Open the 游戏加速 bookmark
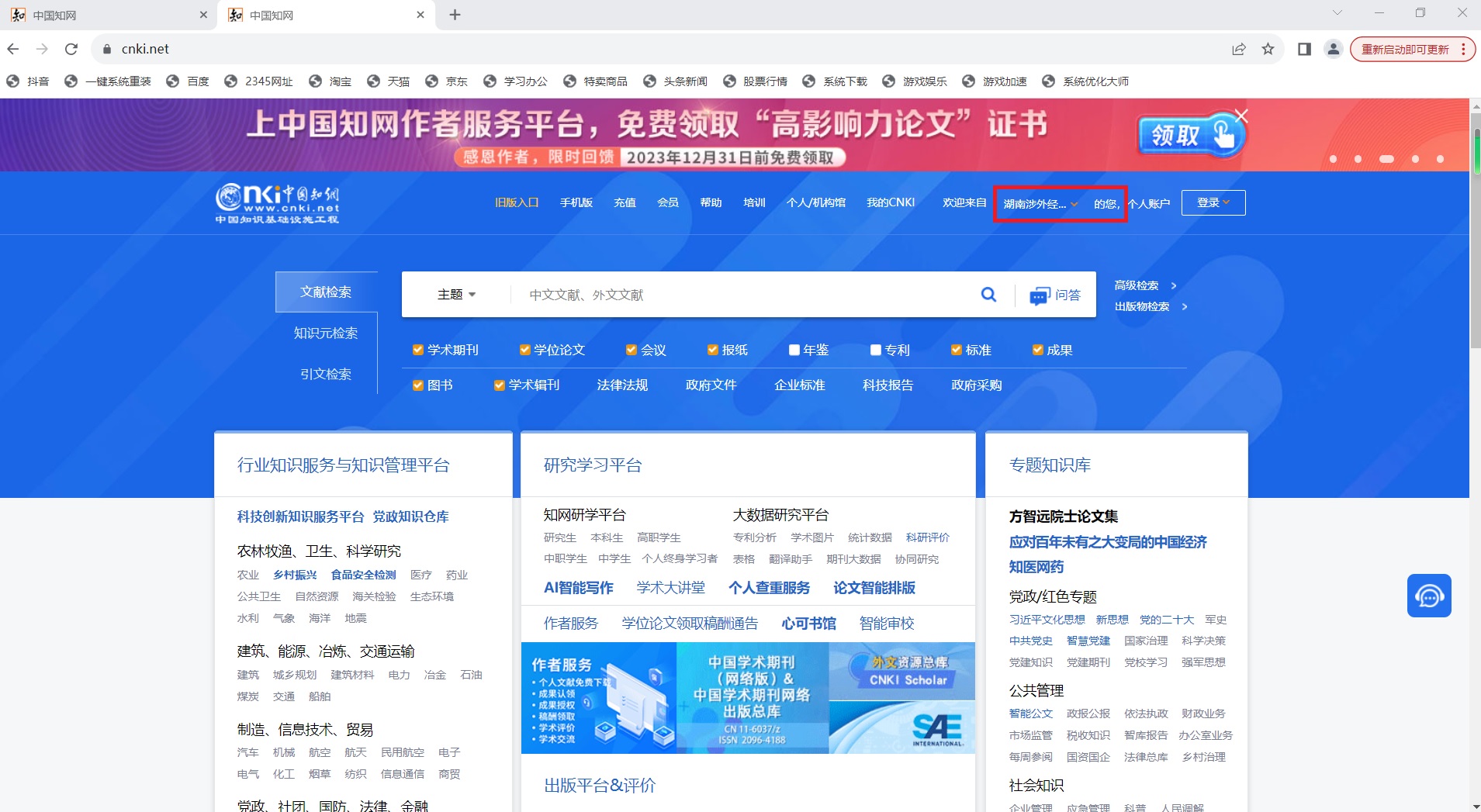1481x812 pixels. pyautogui.click(x=995, y=81)
